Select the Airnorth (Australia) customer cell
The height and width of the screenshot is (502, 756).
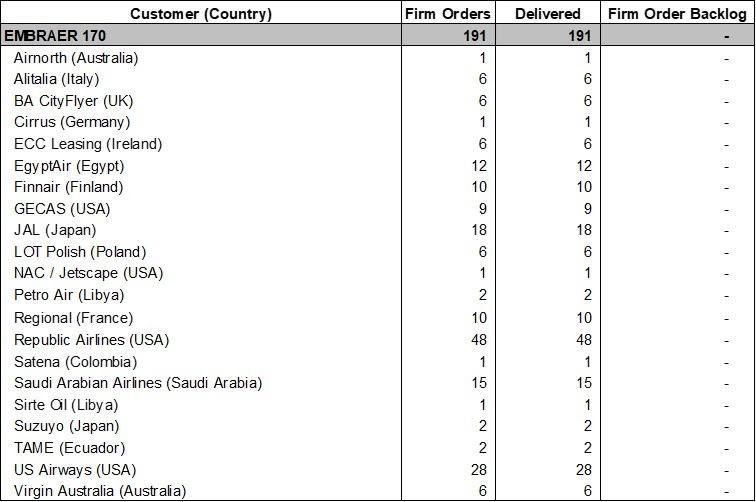pos(76,57)
